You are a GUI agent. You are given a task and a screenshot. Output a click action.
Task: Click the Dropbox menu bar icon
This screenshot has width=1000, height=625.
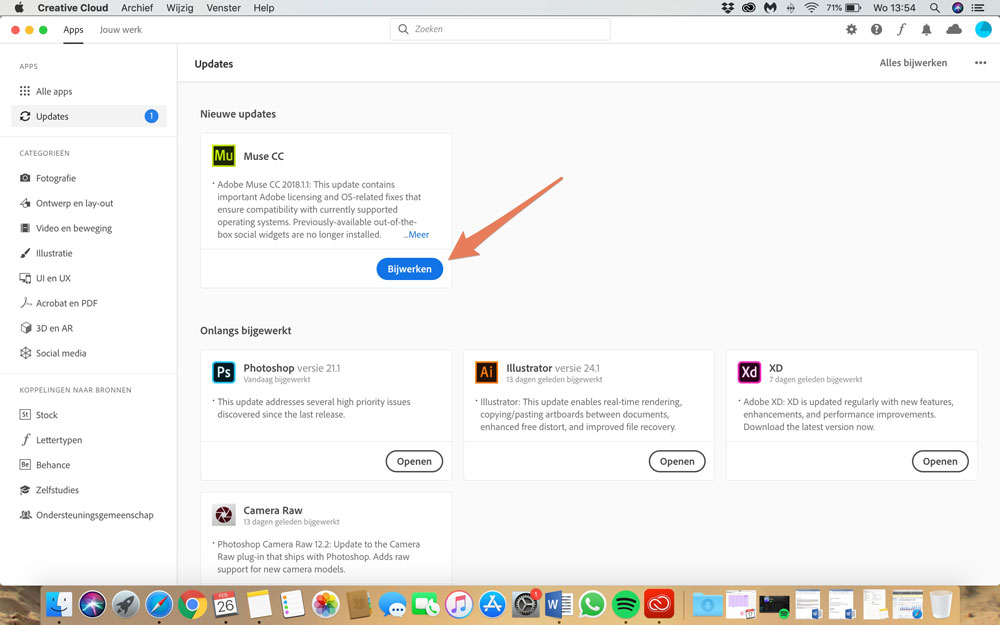tap(728, 8)
